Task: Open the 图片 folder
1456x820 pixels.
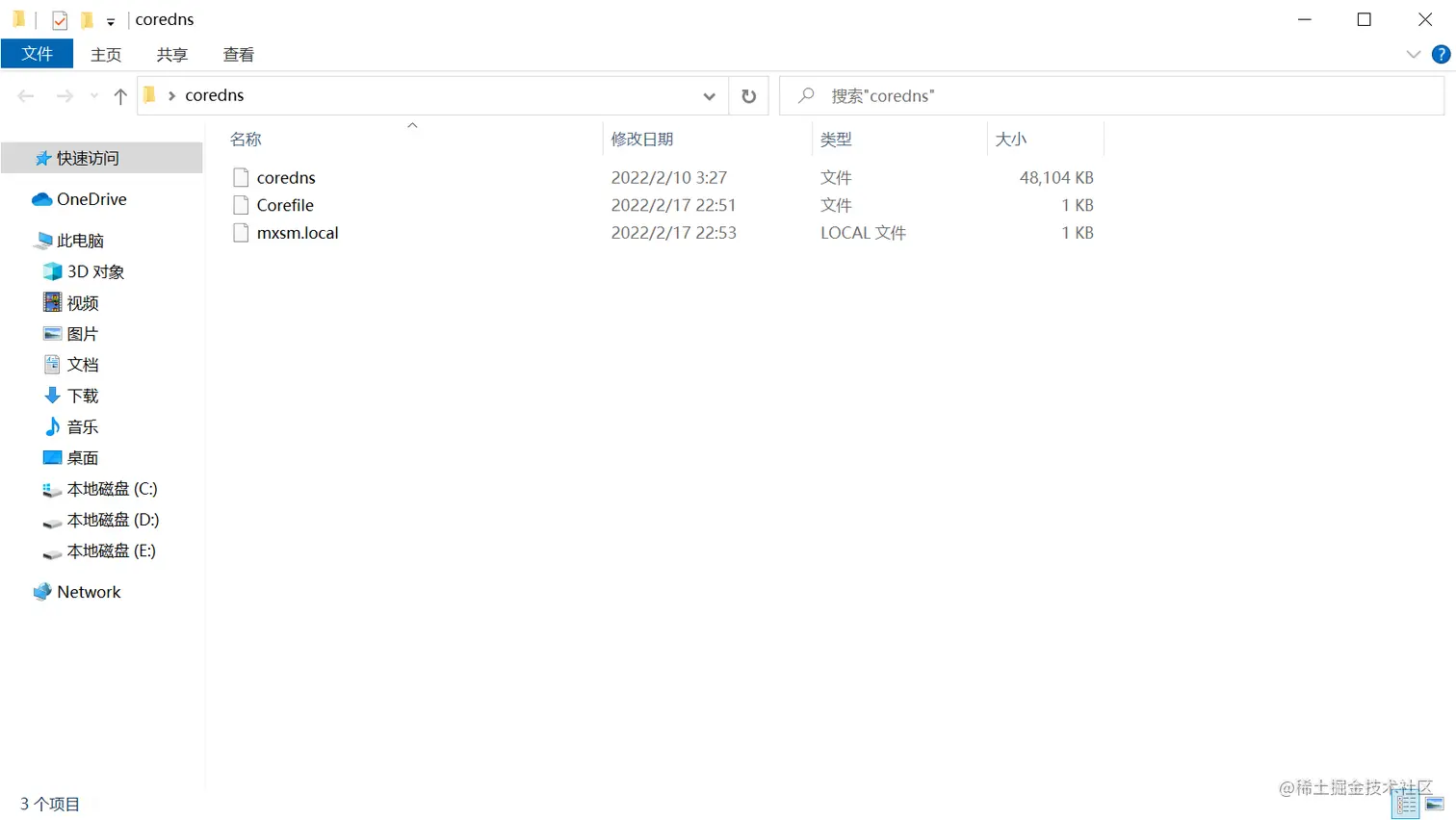Action: [82, 334]
